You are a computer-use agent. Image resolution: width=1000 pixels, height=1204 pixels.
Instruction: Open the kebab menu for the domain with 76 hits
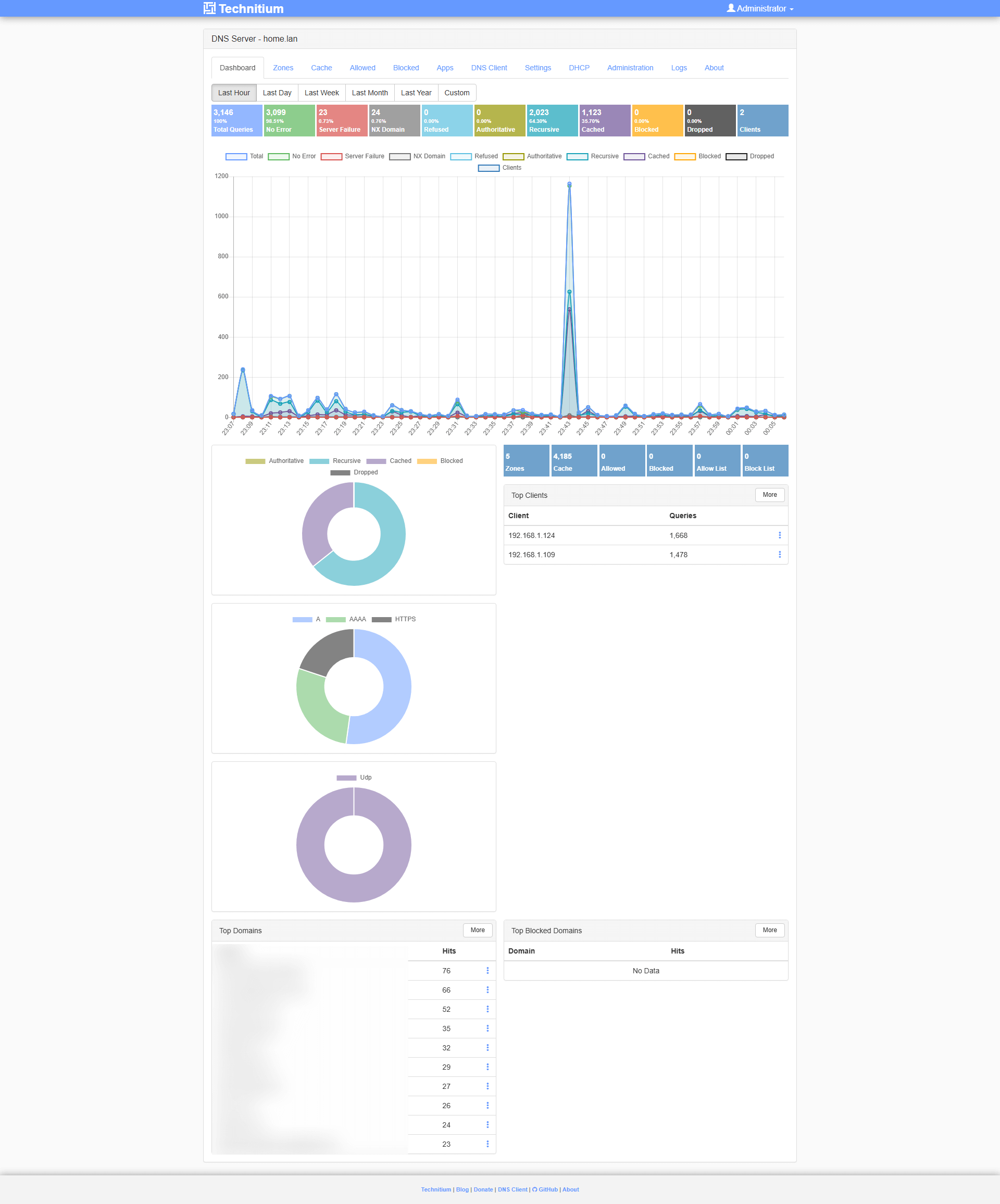pyautogui.click(x=488, y=971)
